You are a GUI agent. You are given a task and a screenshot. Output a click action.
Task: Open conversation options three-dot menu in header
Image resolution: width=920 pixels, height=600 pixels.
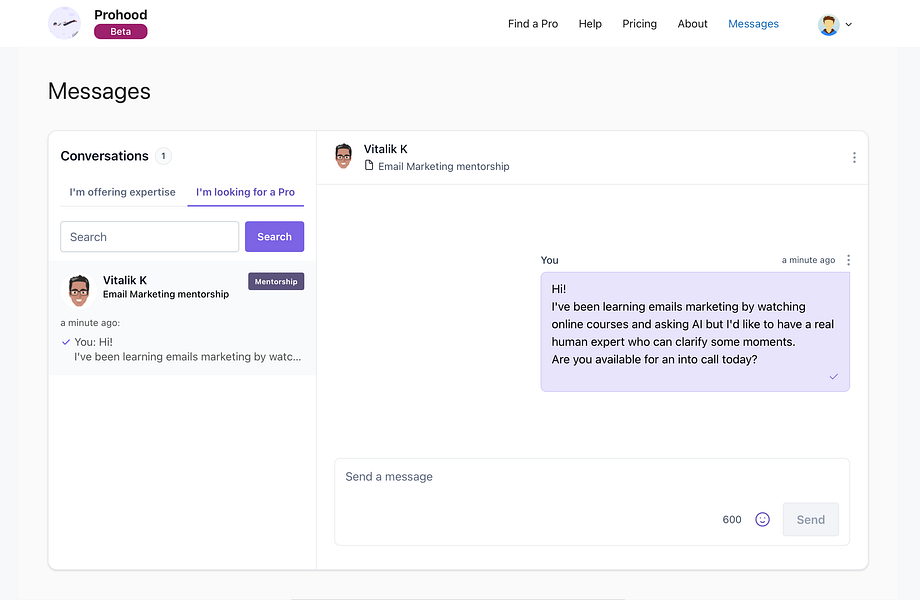click(854, 157)
